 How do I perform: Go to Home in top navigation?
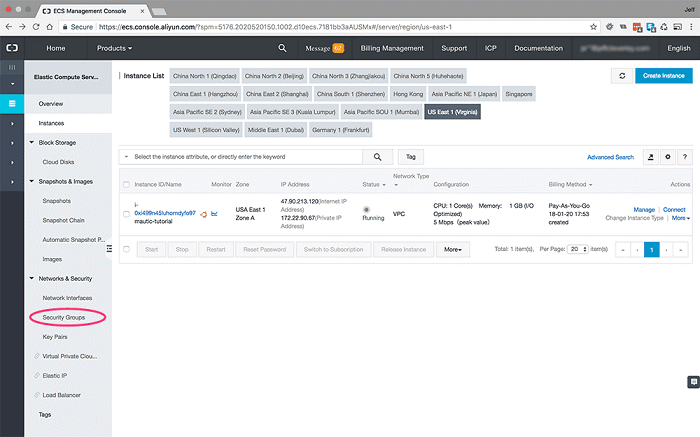point(56,48)
